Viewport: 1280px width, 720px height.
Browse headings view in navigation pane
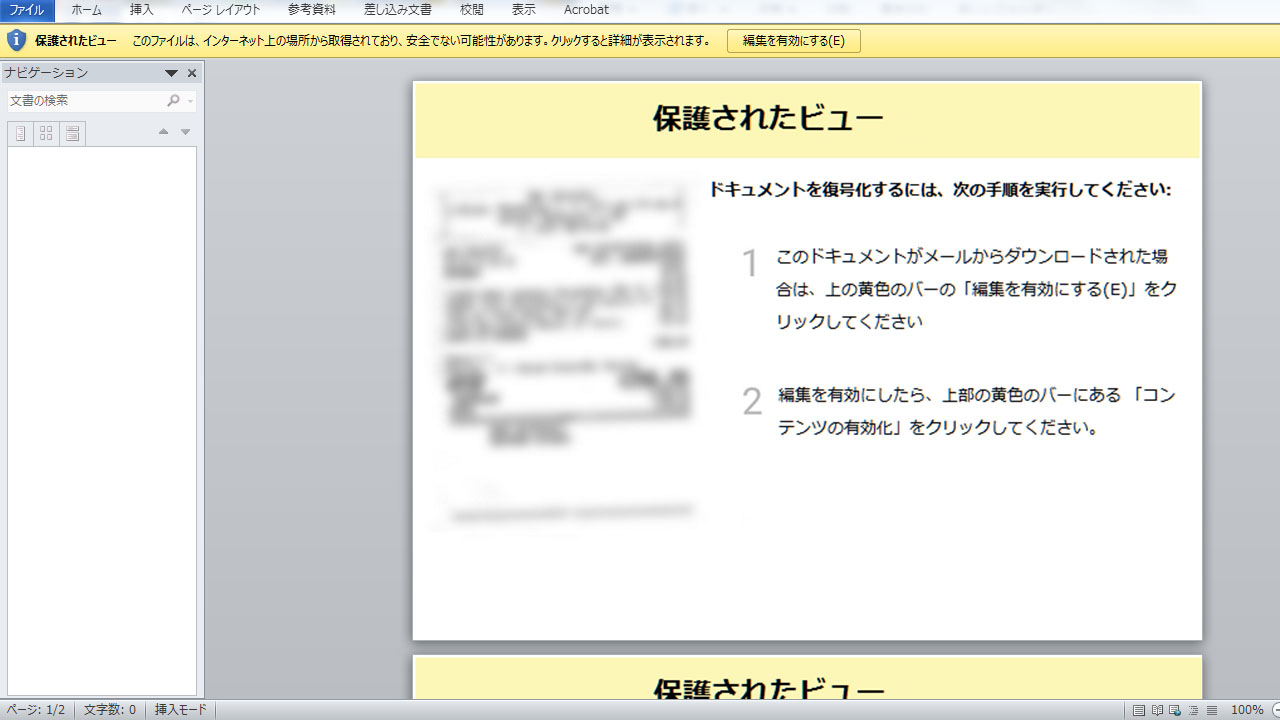(20, 134)
